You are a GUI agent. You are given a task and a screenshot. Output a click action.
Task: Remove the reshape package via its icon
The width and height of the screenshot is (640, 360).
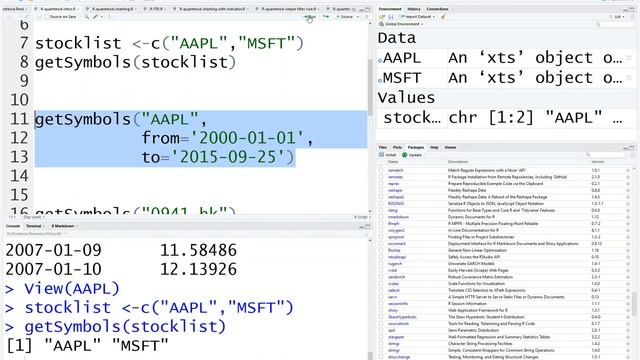[628, 190]
